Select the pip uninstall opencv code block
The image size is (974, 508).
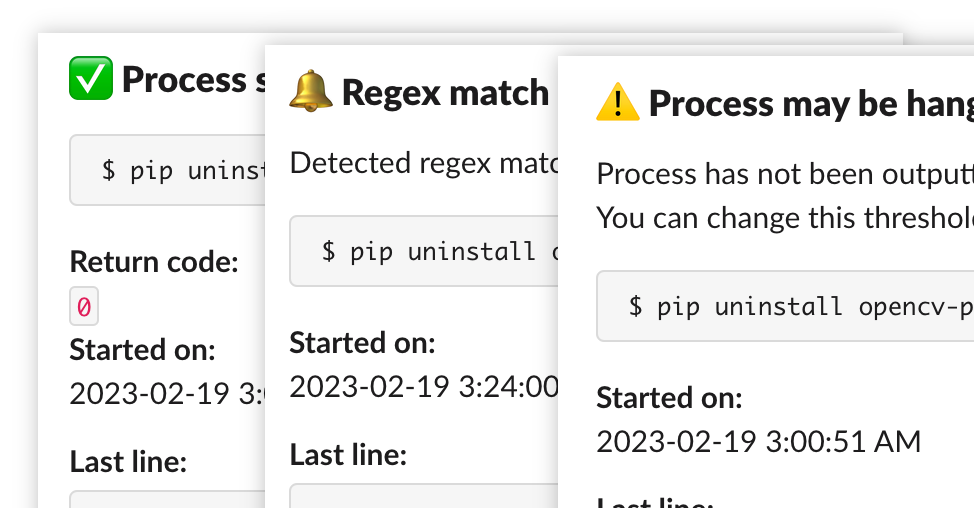coord(785,306)
